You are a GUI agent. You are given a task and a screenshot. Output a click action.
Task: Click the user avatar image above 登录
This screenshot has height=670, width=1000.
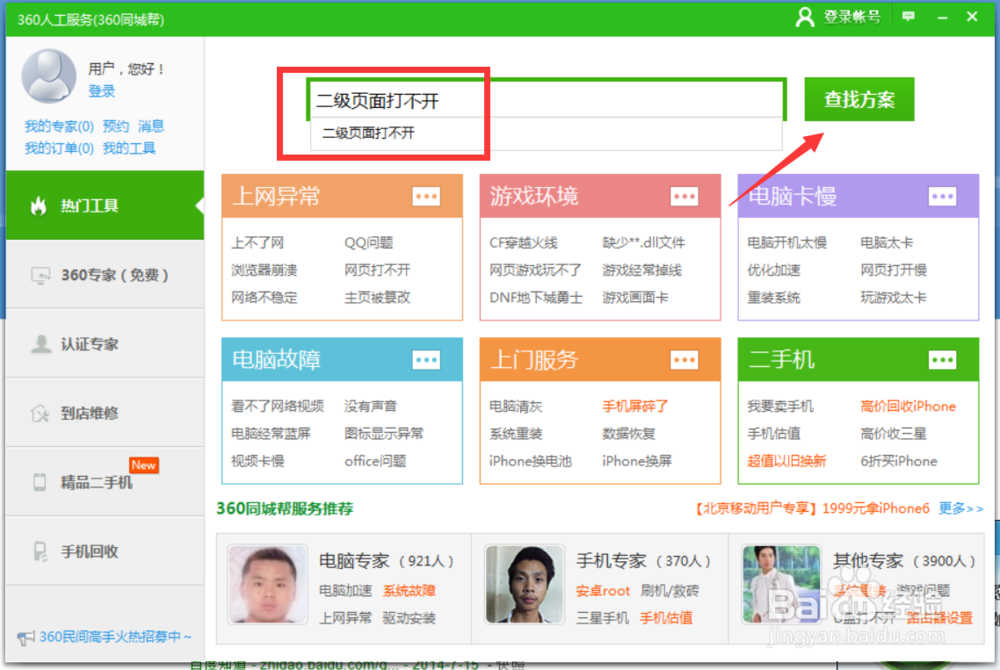[49, 75]
